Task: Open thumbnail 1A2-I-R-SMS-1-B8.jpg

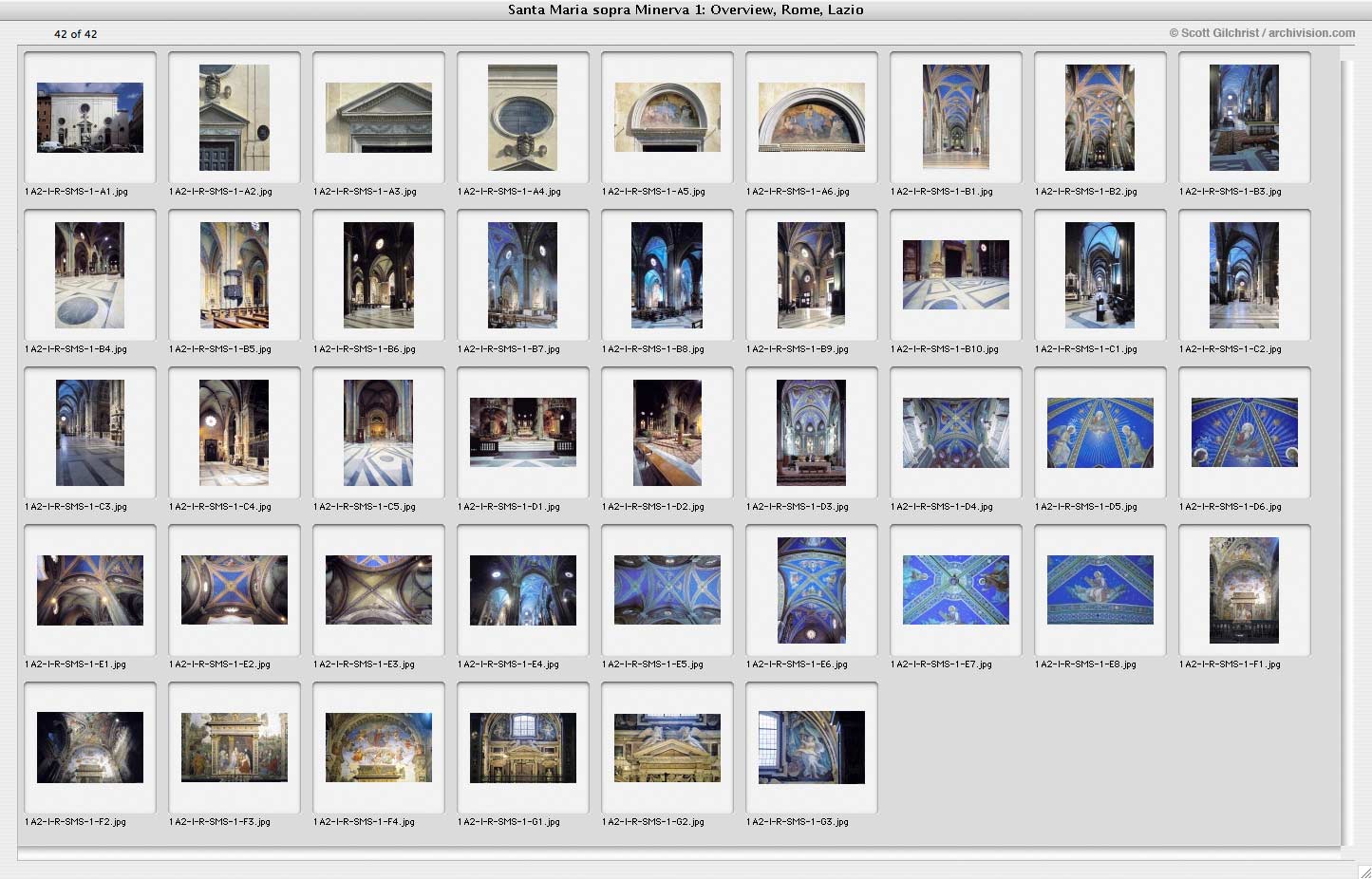Action: click(x=667, y=275)
